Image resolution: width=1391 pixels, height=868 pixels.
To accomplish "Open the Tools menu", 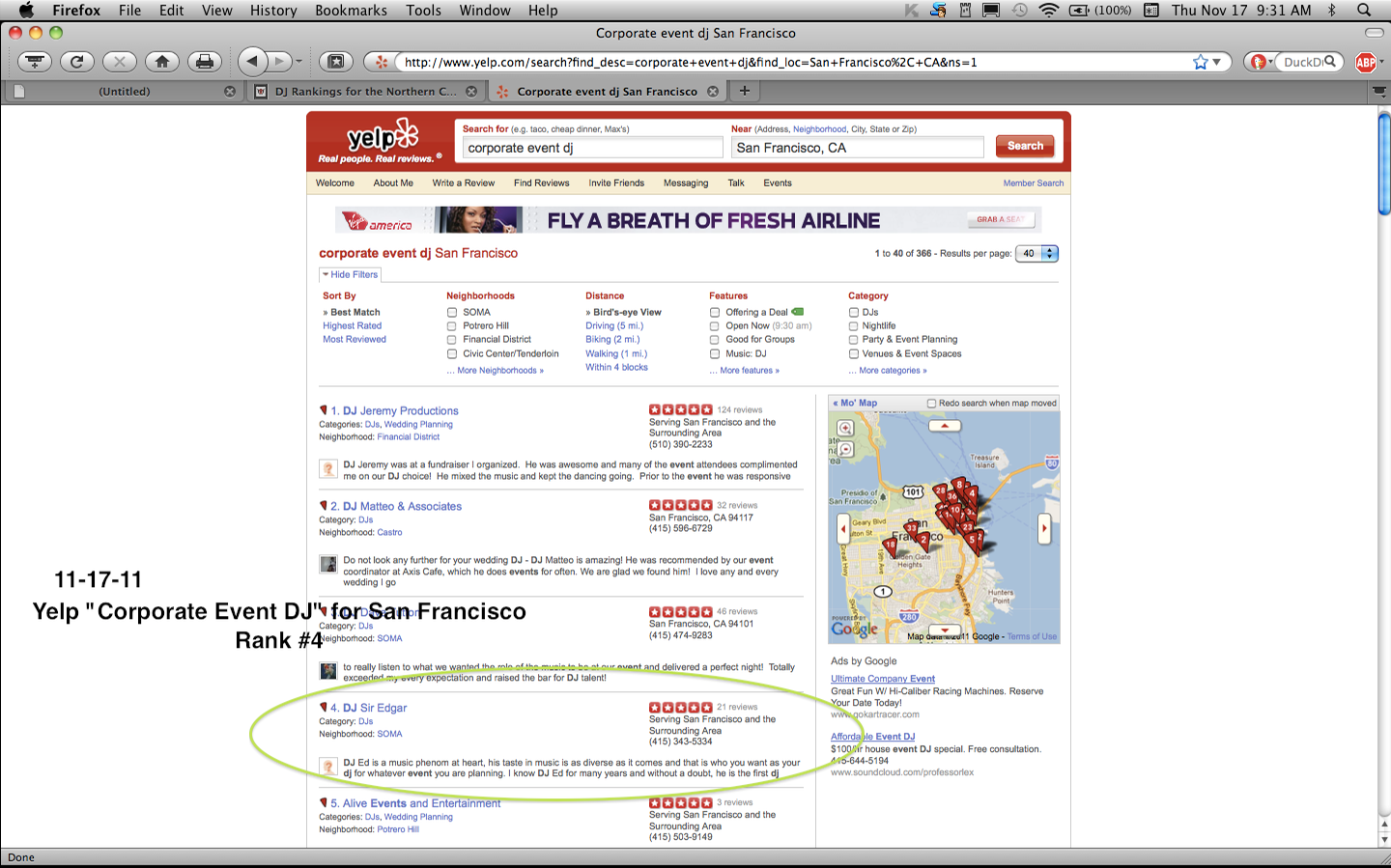I will [423, 10].
